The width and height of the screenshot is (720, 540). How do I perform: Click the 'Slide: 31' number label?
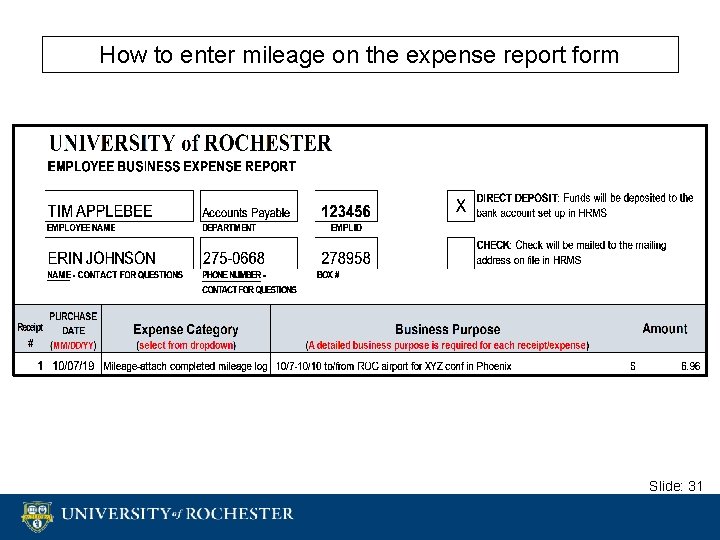click(676, 486)
